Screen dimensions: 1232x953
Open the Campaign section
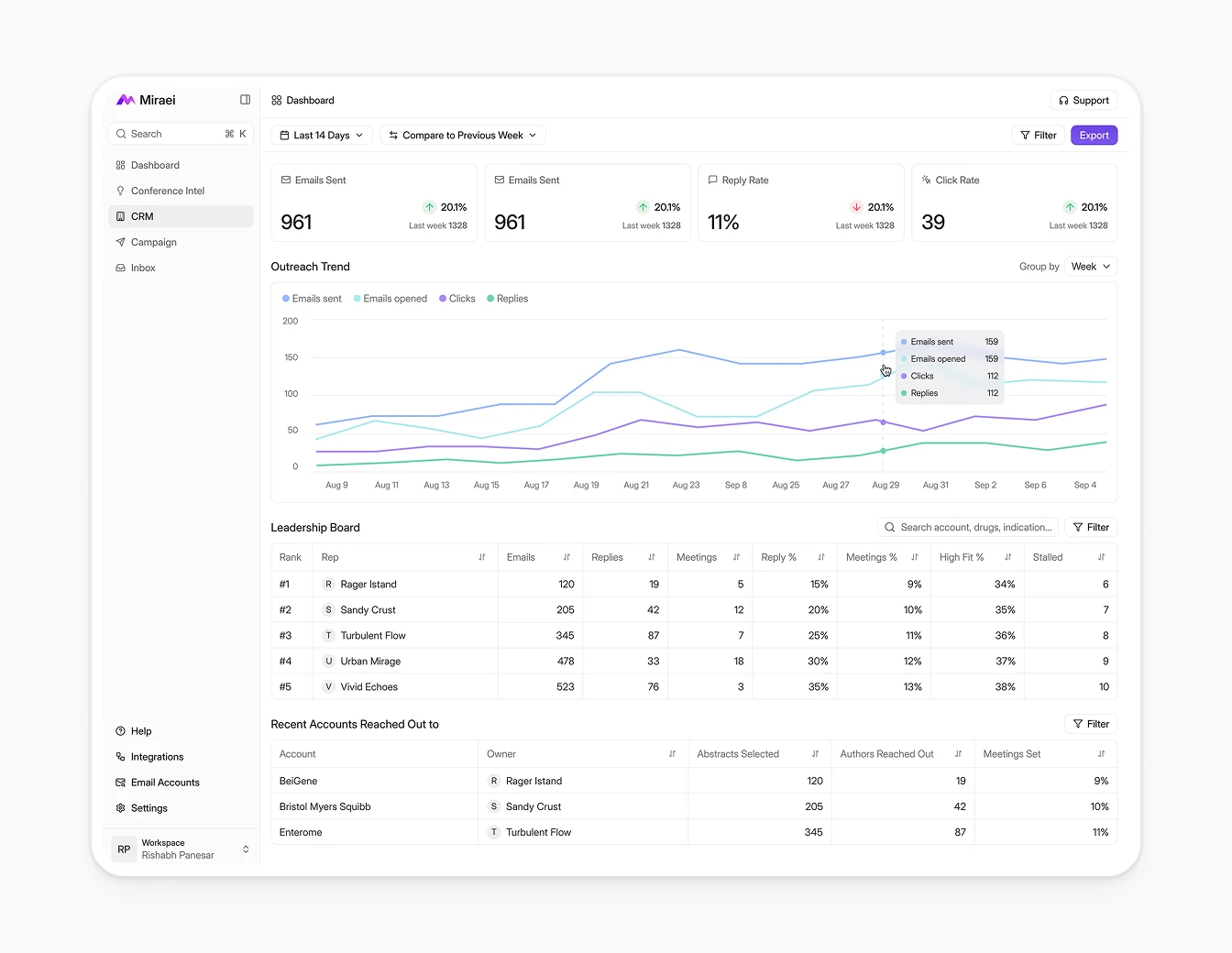point(154,242)
